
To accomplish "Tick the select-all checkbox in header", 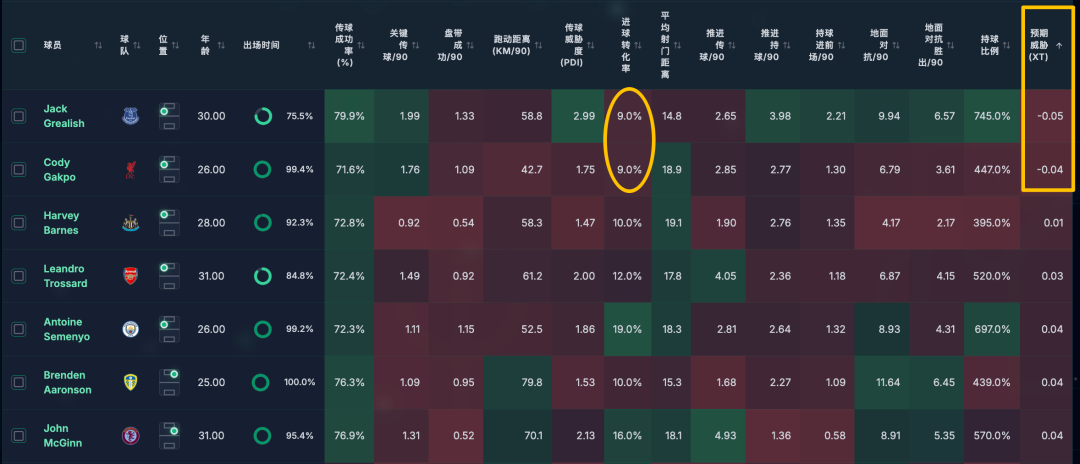I will point(18,45).
